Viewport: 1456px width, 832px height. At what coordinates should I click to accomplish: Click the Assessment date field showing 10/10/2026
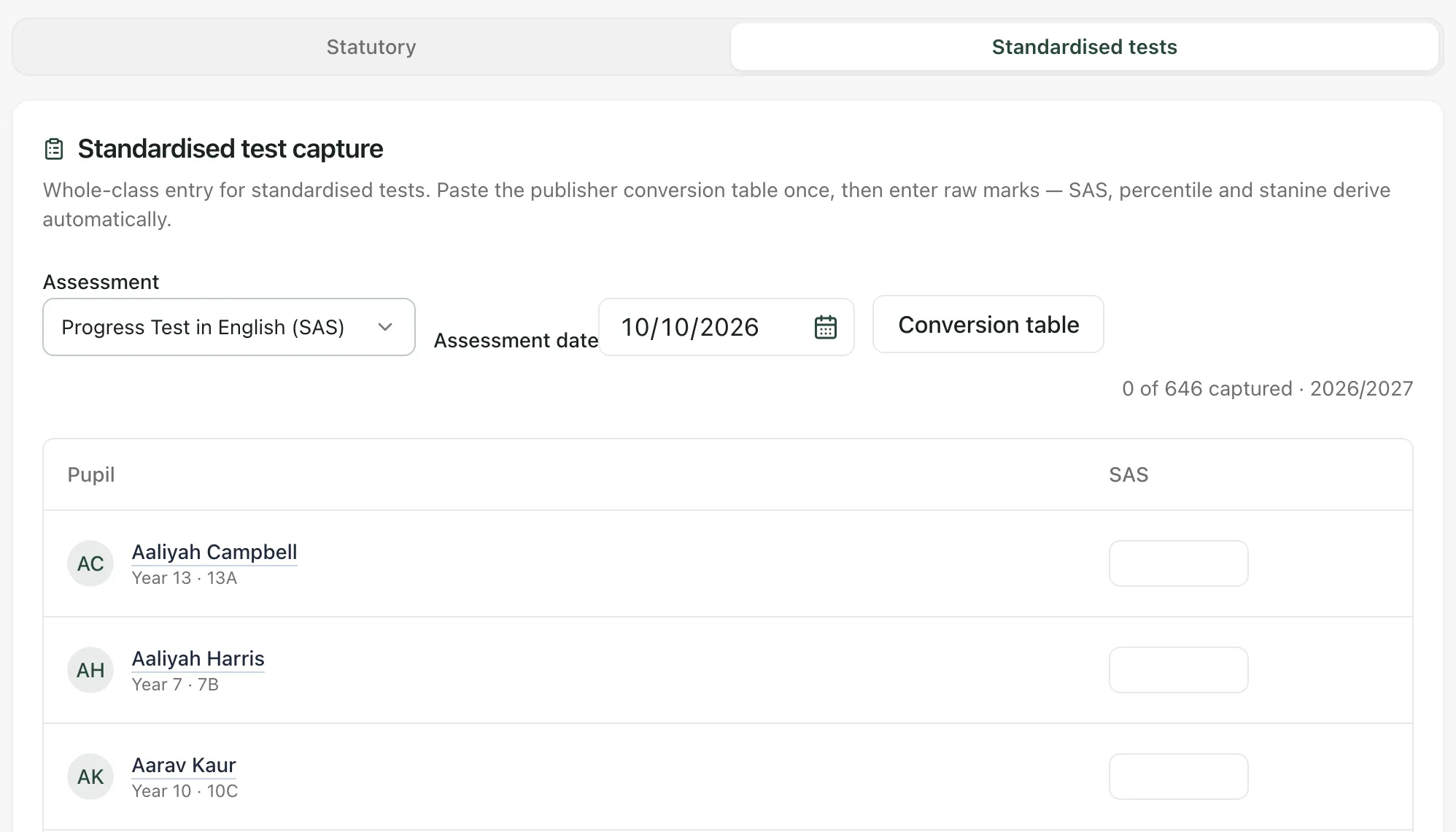tap(726, 327)
